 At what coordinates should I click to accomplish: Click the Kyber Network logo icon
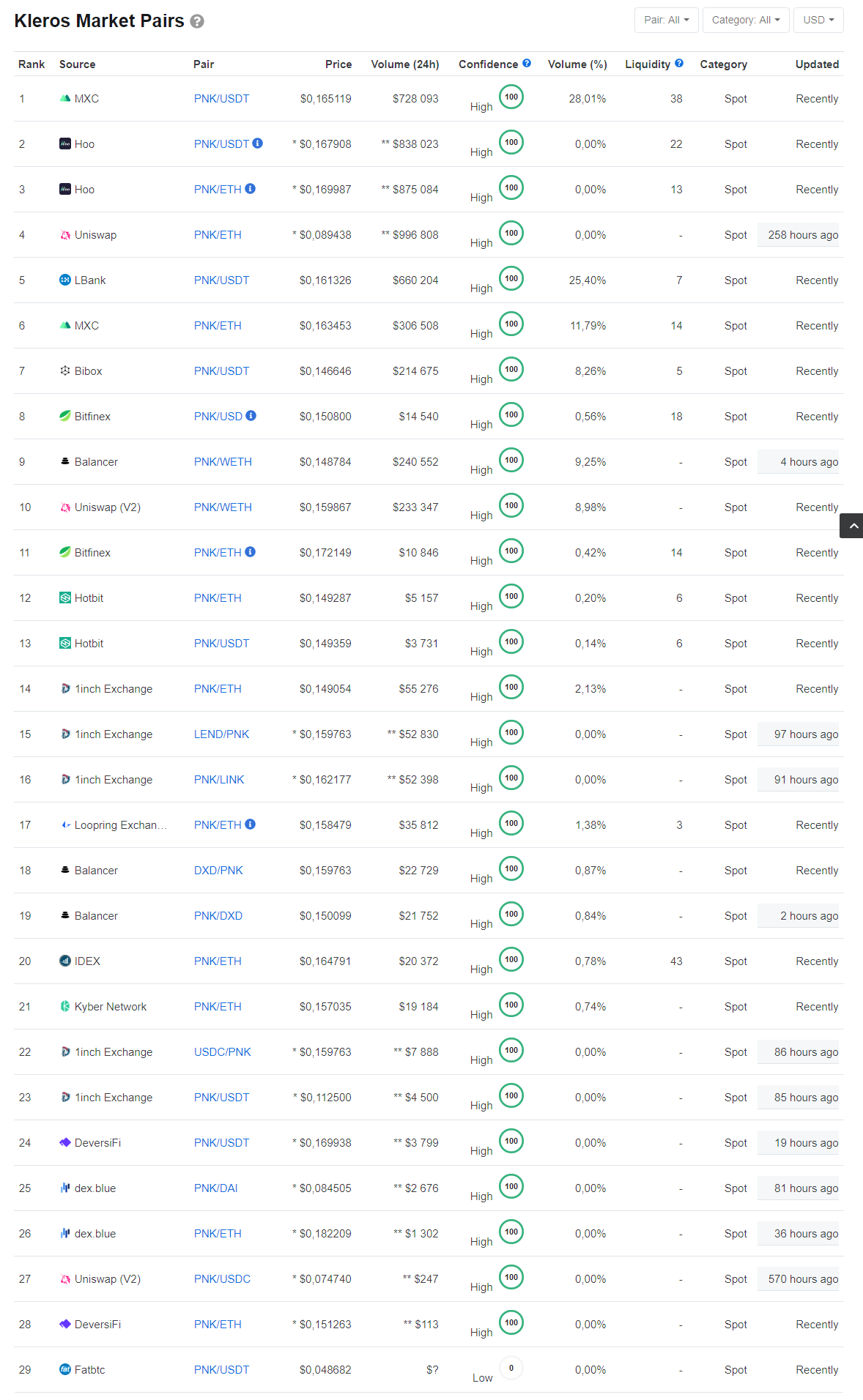tap(65, 1007)
